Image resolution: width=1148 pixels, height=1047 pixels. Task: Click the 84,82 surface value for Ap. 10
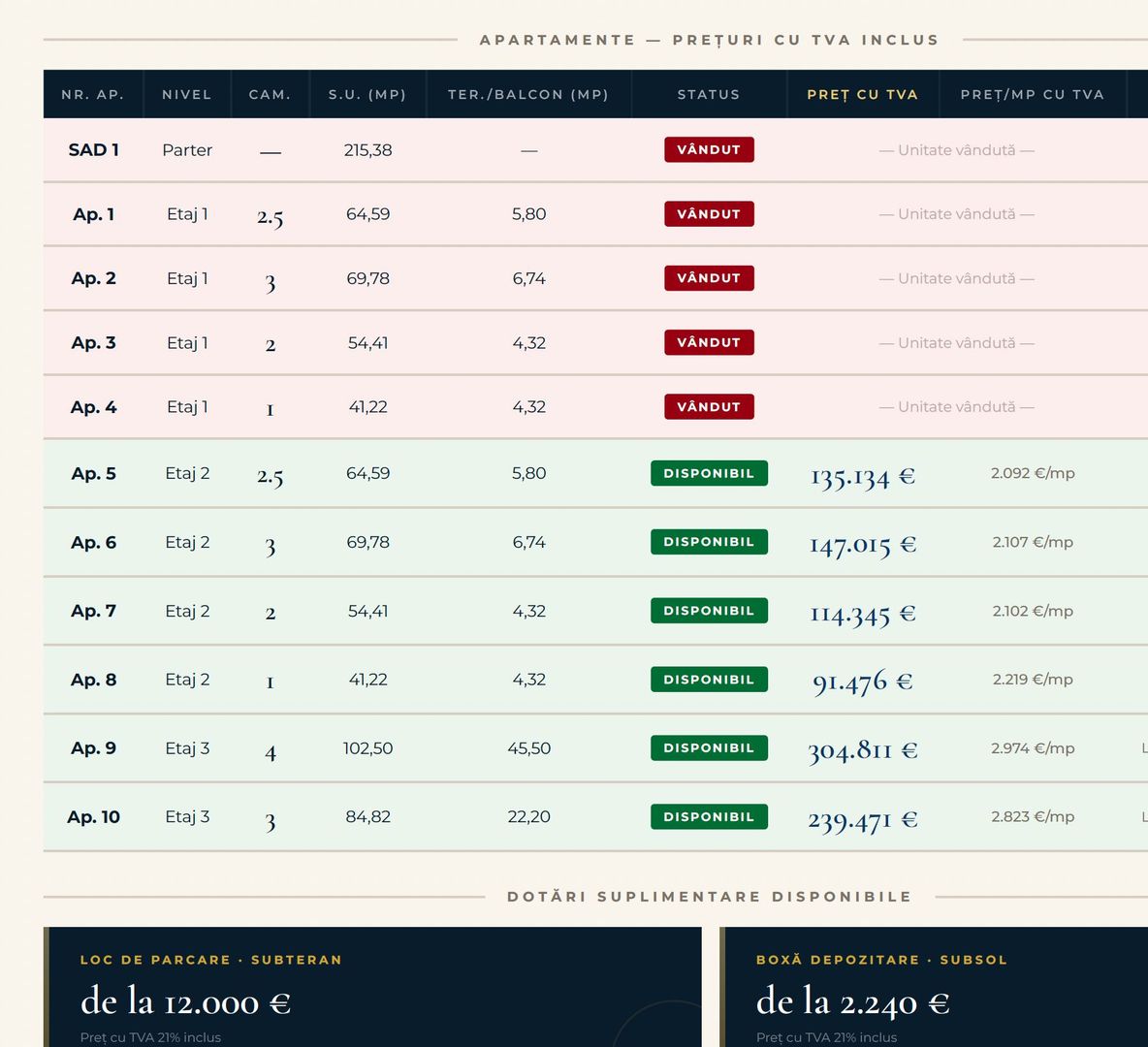coord(367,817)
